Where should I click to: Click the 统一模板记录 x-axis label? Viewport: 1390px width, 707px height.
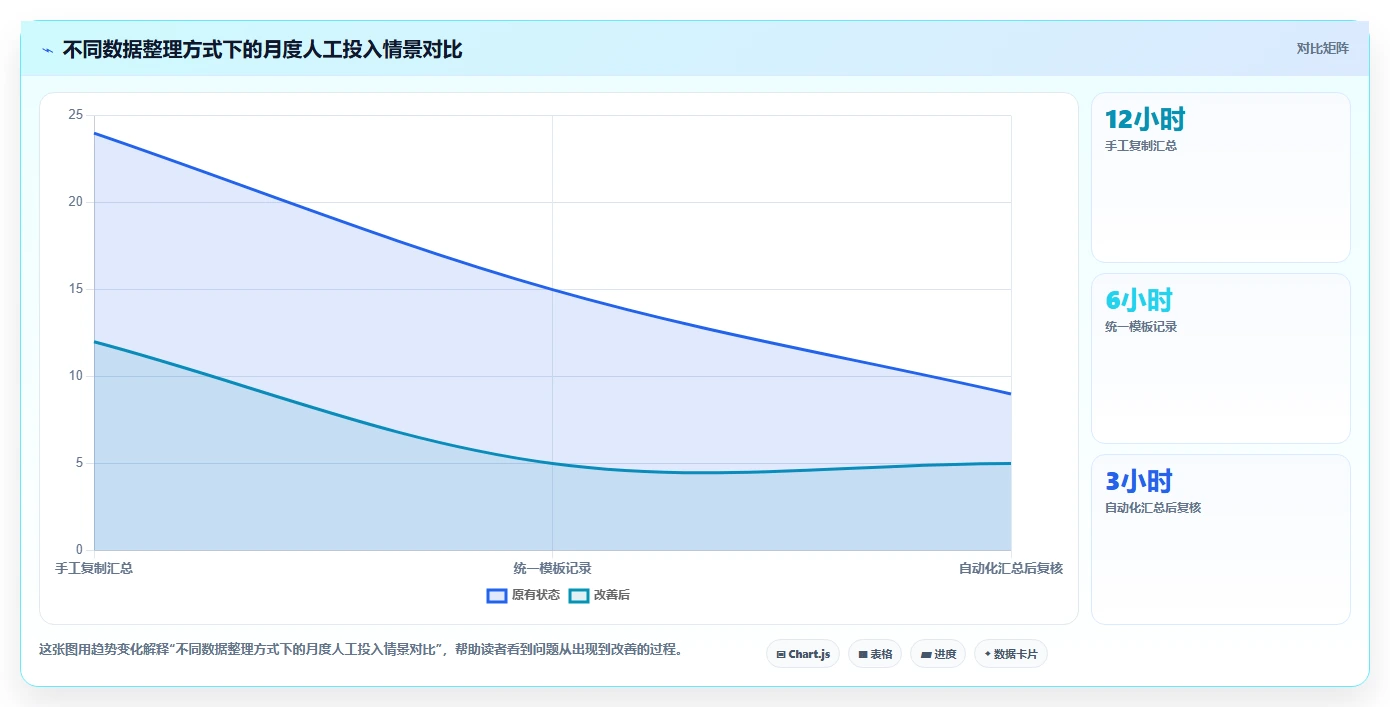point(552,568)
